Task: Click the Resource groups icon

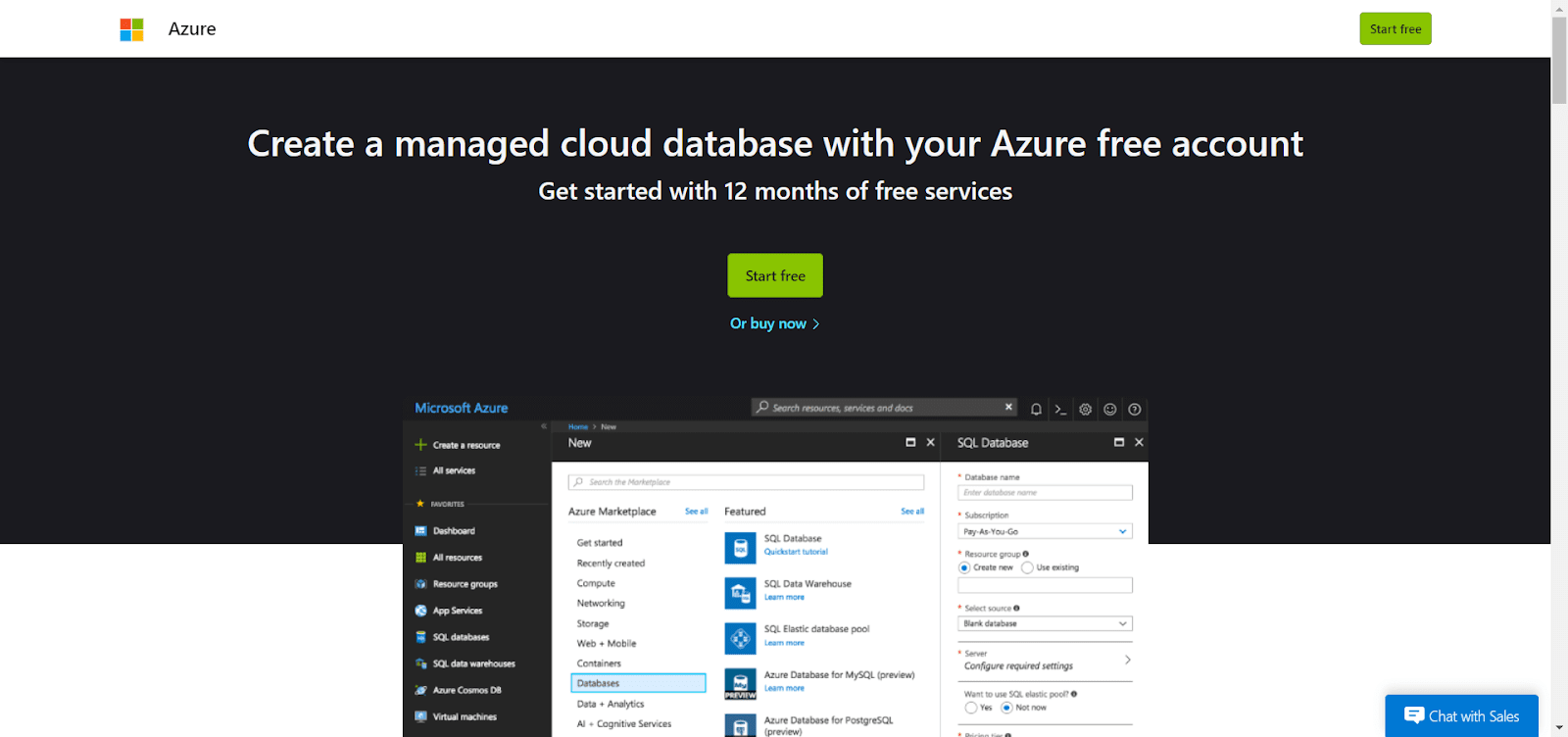Action: point(420,583)
